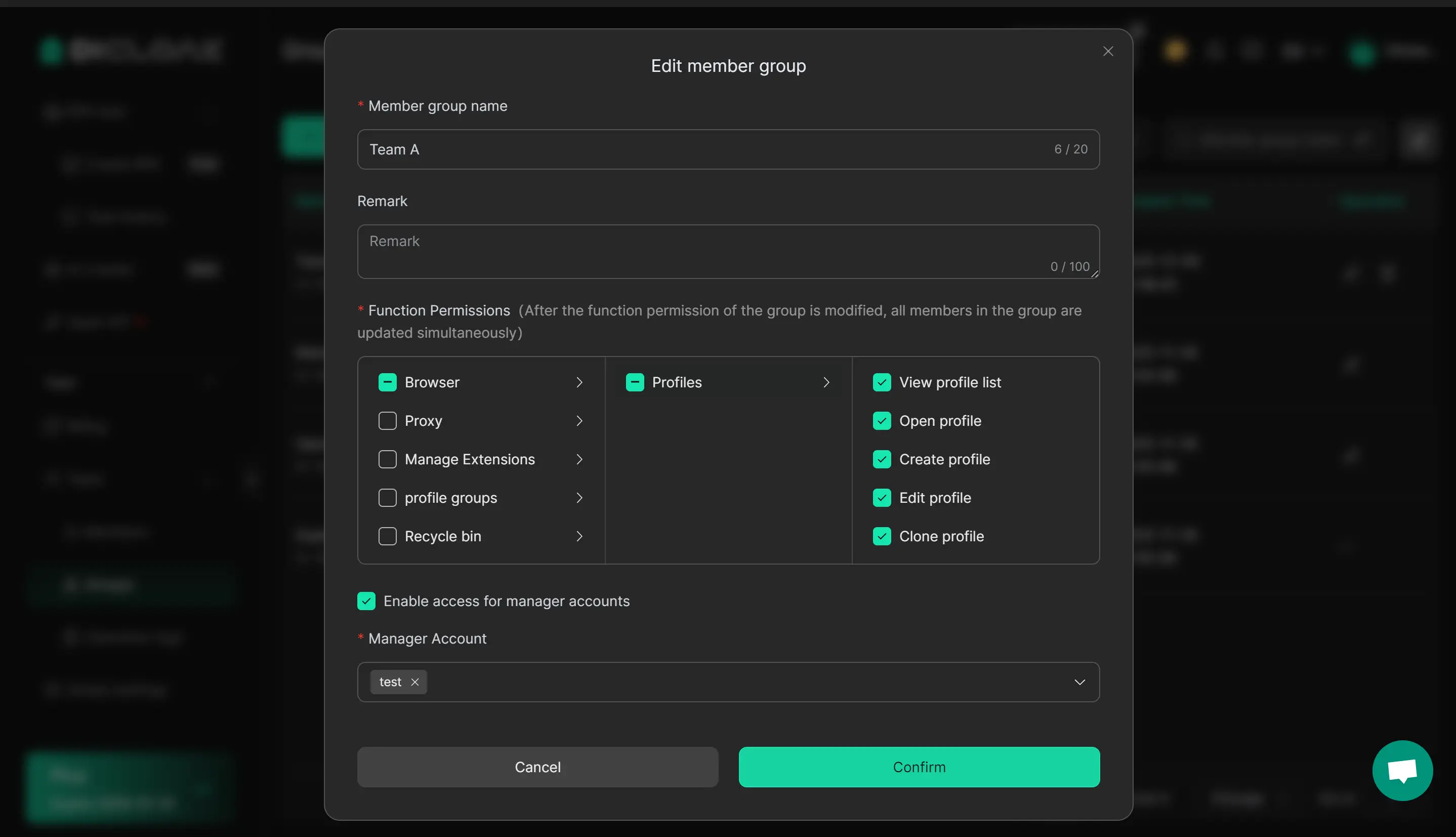
Task: Expand the Profiles submenu chevron
Action: pyautogui.click(x=826, y=382)
